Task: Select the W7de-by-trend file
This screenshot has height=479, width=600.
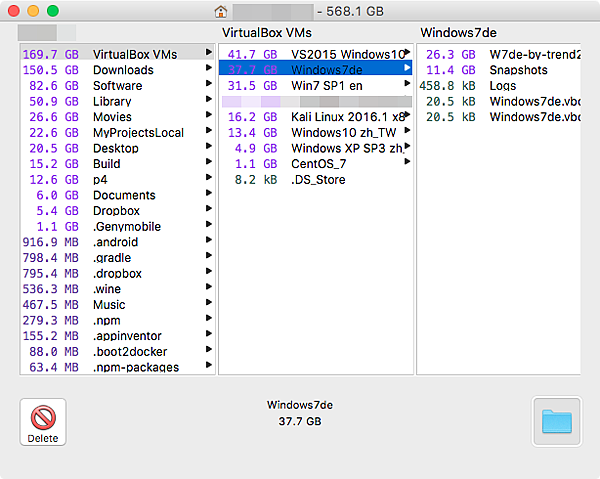Action: (x=499, y=54)
